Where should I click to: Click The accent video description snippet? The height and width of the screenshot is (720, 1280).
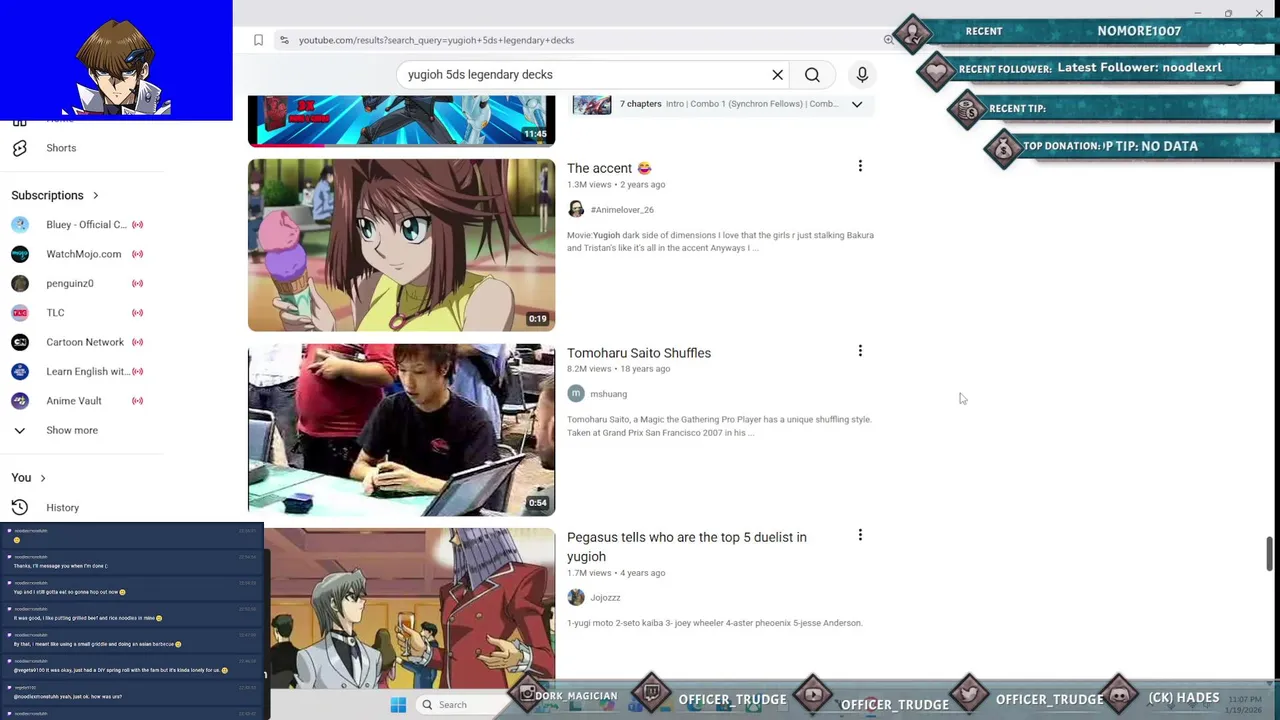720,241
